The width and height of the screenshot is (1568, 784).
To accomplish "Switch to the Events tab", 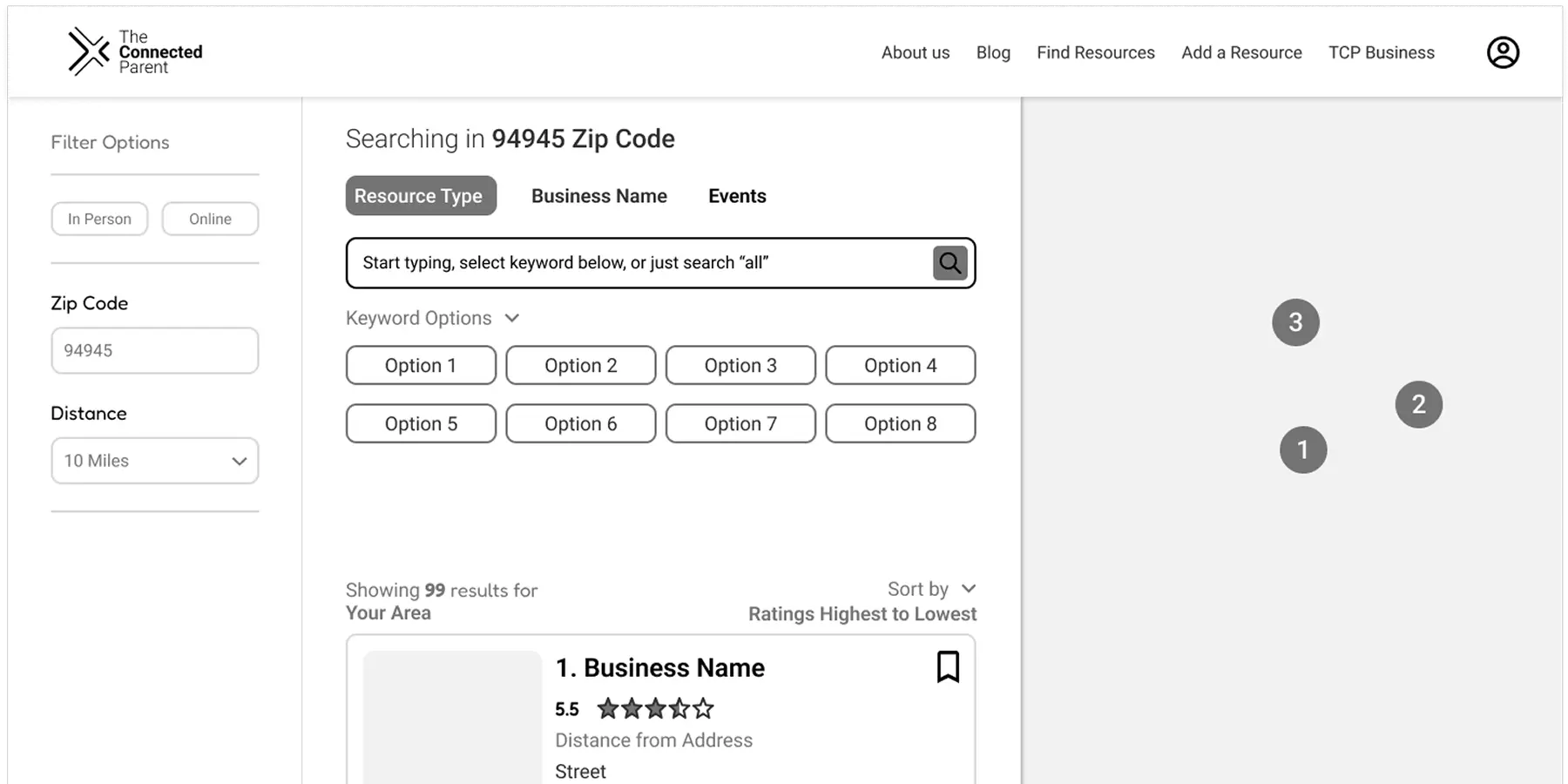I will click(737, 195).
